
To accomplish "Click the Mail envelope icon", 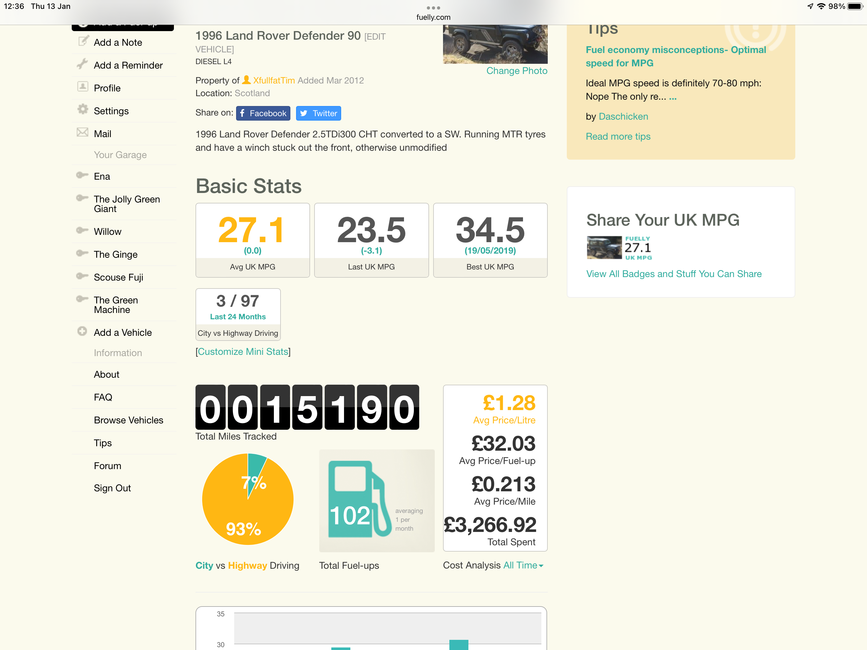I will [82, 132].
